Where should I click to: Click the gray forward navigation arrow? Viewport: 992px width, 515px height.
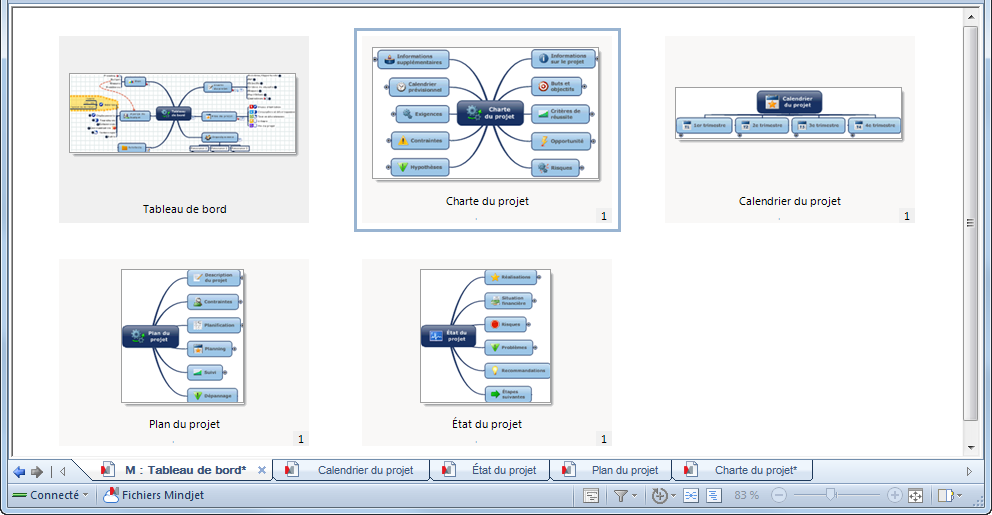(x=37, y=471)
